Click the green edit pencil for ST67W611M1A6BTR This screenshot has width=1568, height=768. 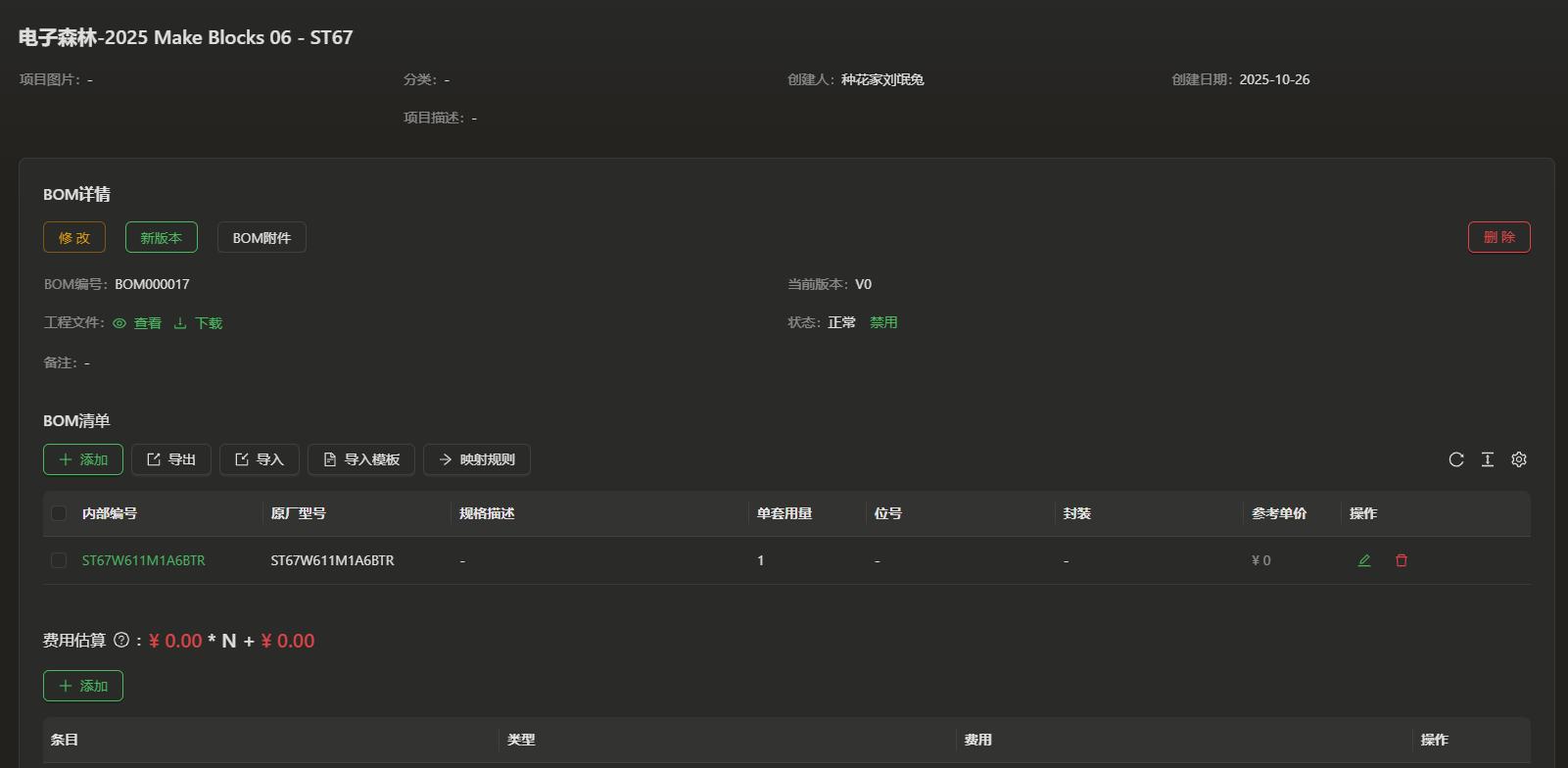coord(1364,560)
